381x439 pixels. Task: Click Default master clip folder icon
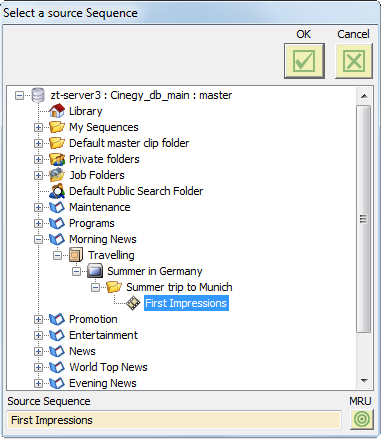[x=57, y=143]
